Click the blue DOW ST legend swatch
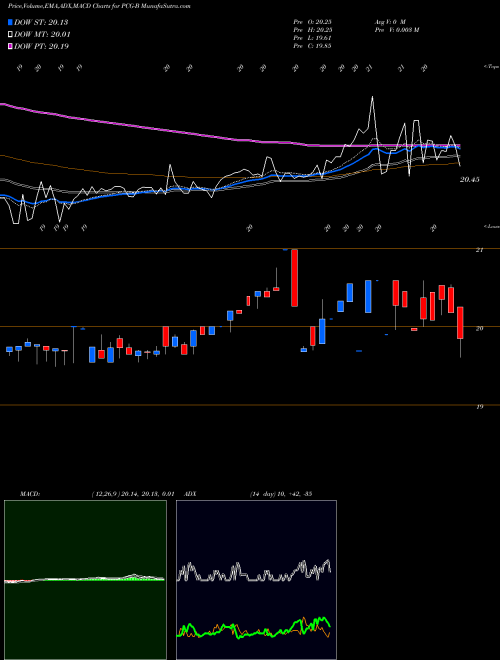 click(x=11, y=22)
